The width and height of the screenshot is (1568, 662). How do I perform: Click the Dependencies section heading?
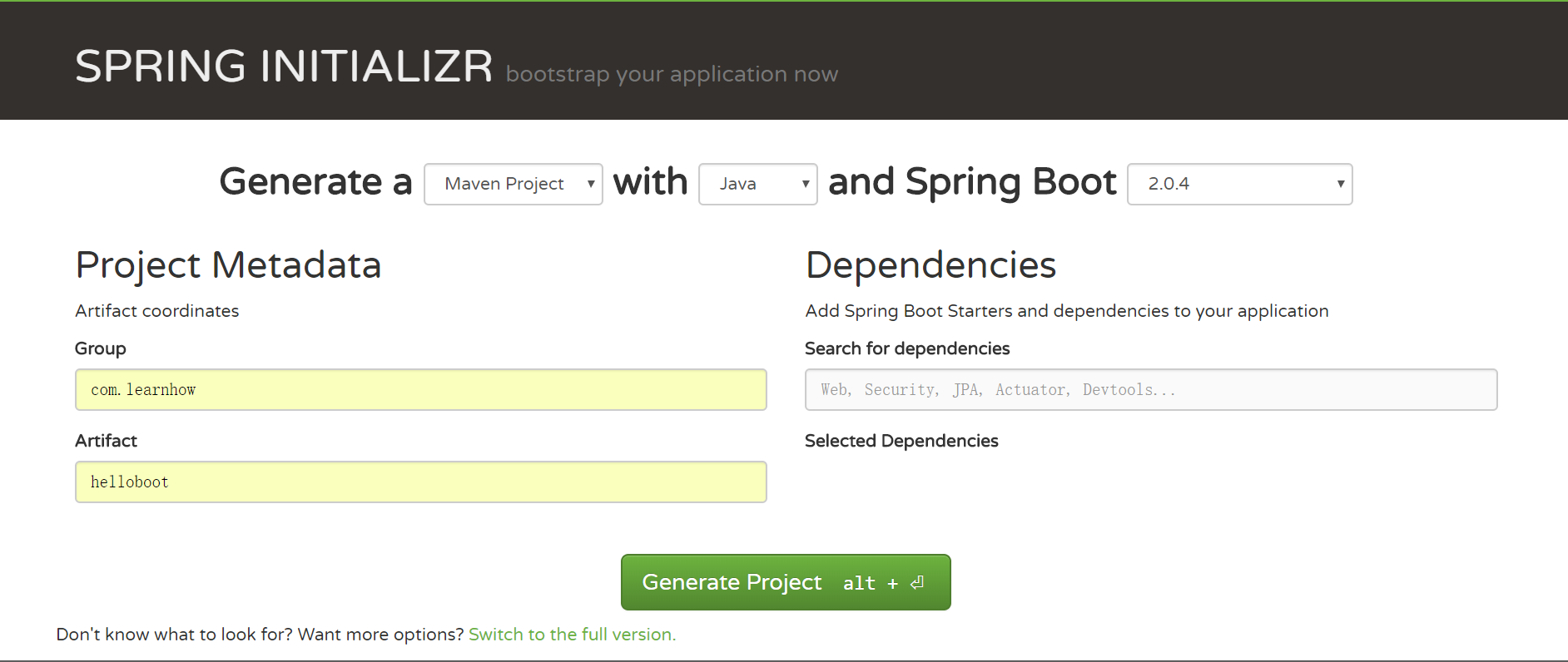930,265
